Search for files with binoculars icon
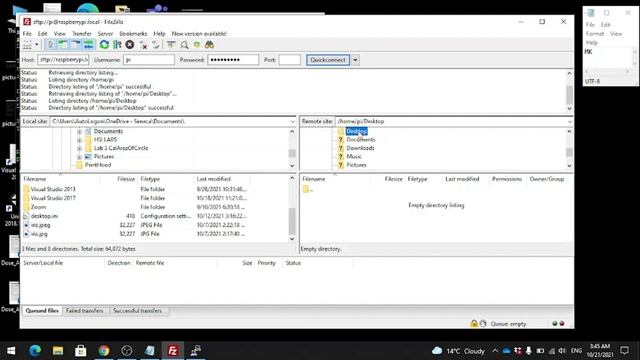Viewport: 640px width, 360px height. (209, 45)
